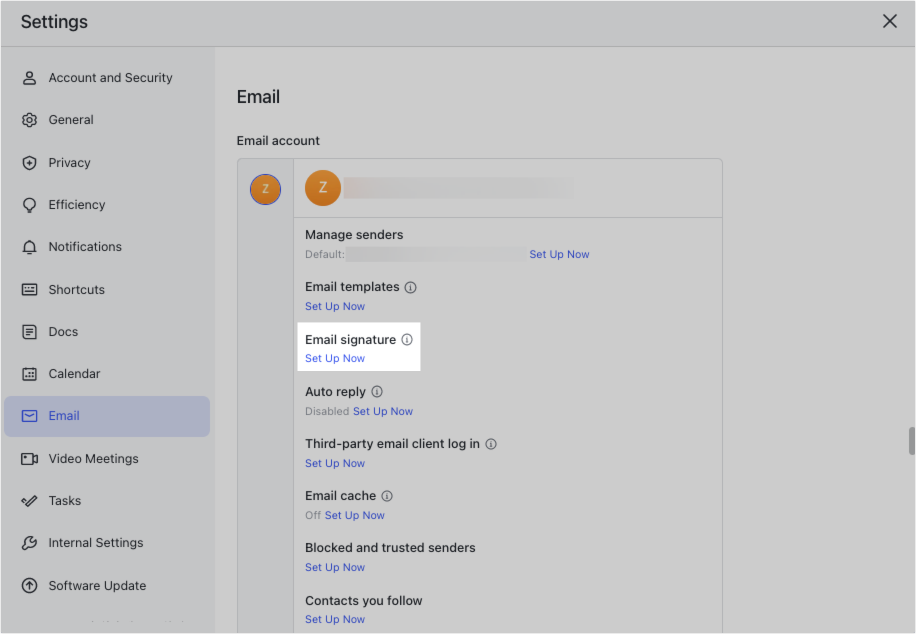Click the wrench icon for Internal Settings

[x=30, y=542]
